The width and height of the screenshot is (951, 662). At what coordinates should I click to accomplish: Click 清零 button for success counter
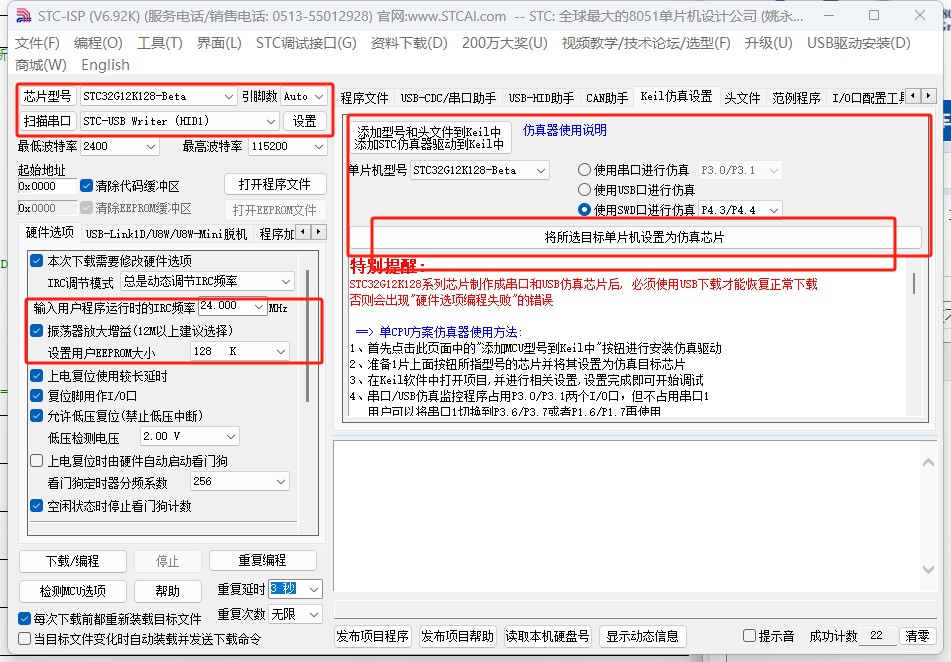click(x=916, y=636)
